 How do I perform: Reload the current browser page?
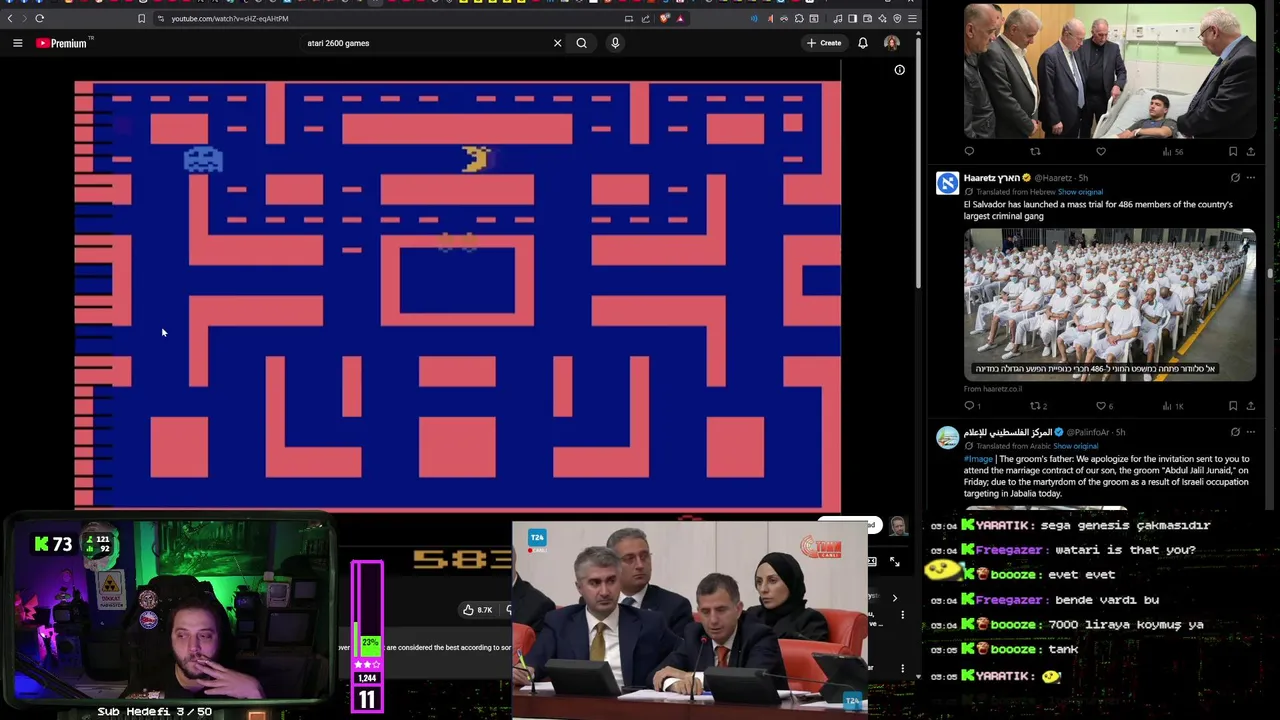tap(39, 18)
